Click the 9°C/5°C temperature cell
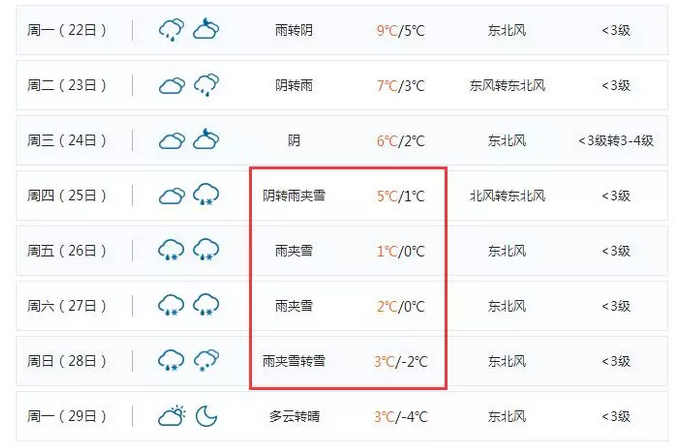 pos(401,30)
